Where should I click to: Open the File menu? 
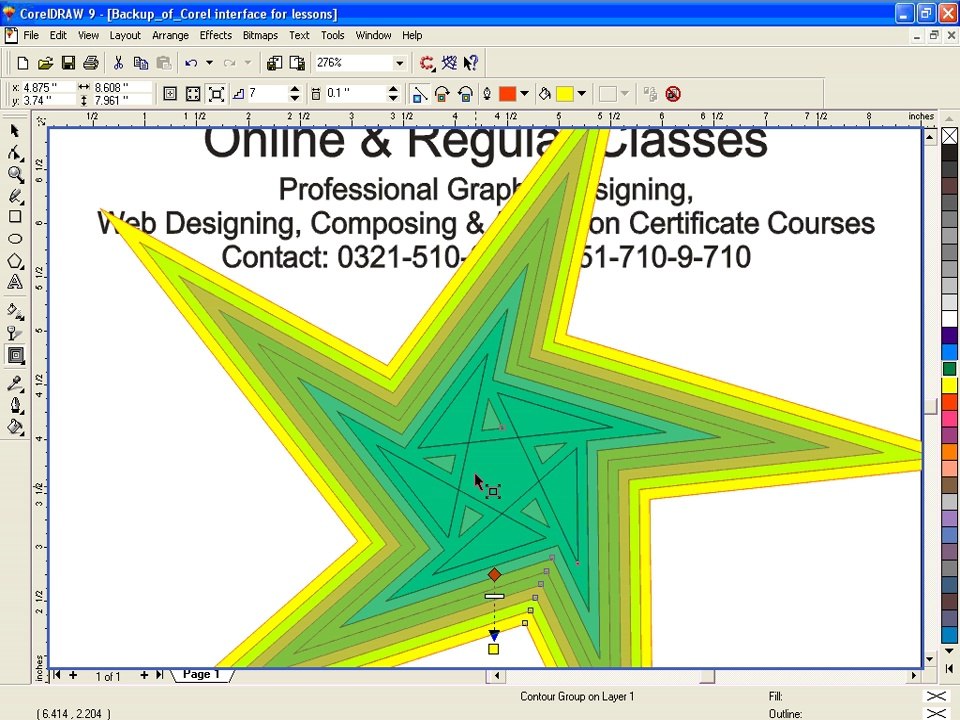click(31, 35)
